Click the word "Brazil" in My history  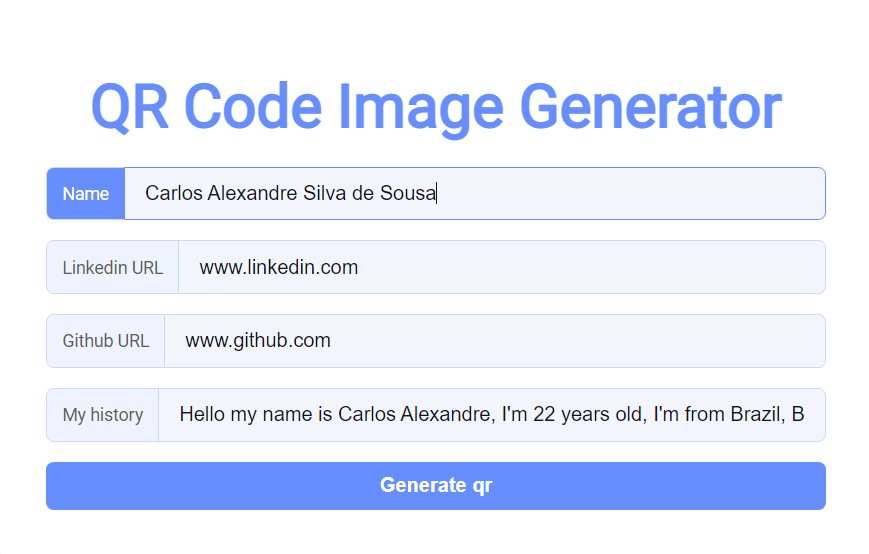click(x=754, y=414)
